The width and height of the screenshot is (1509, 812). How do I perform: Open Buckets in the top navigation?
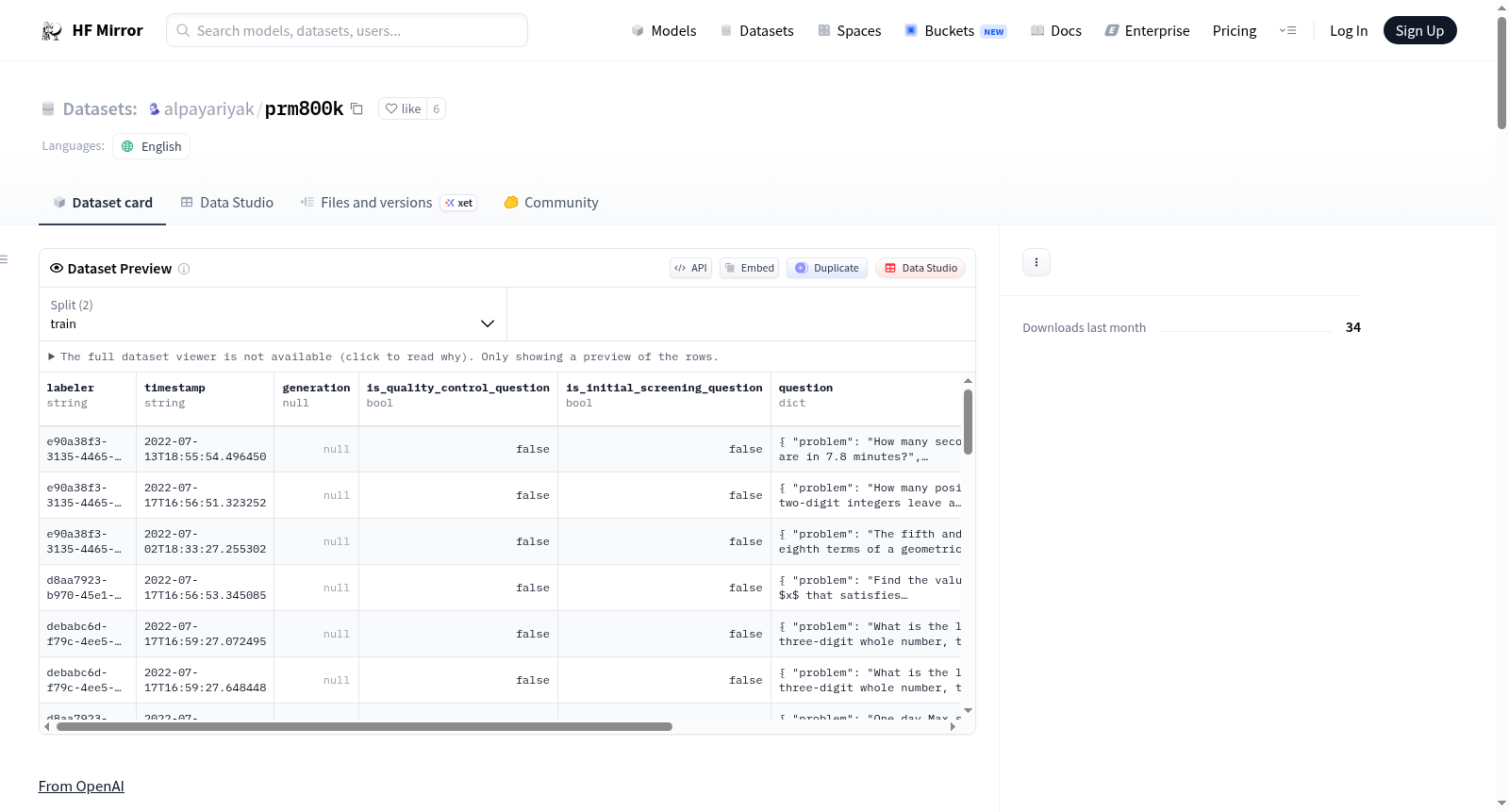point(955,31)
